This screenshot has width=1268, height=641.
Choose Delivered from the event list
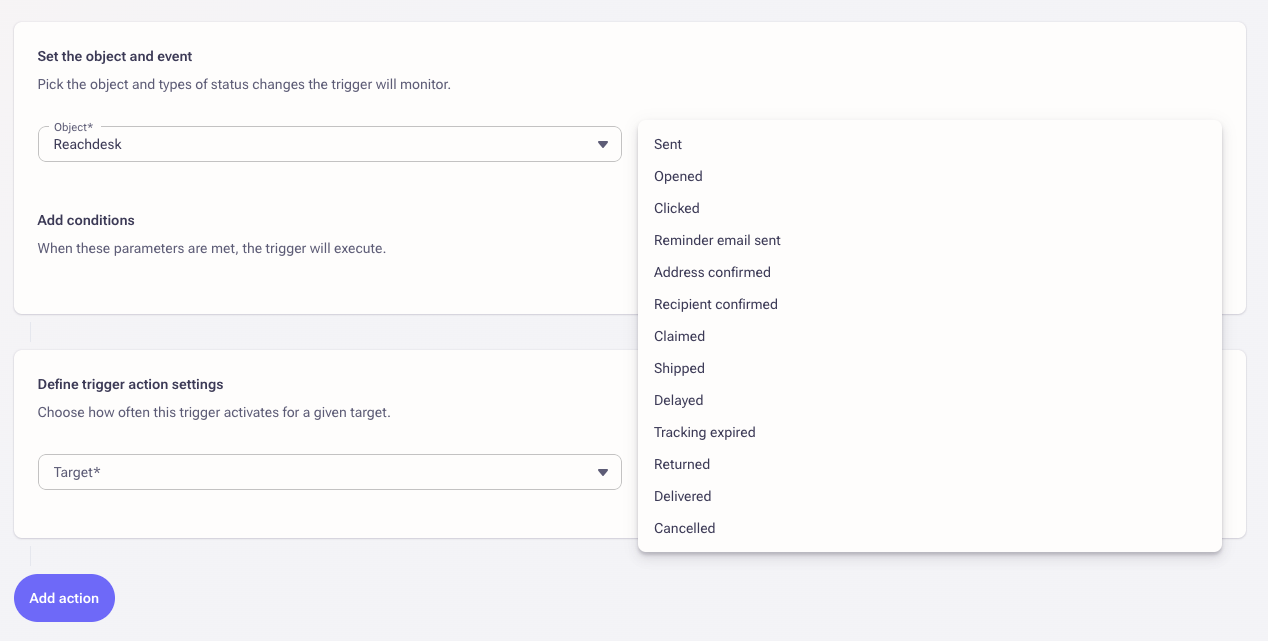pos(682,496)
